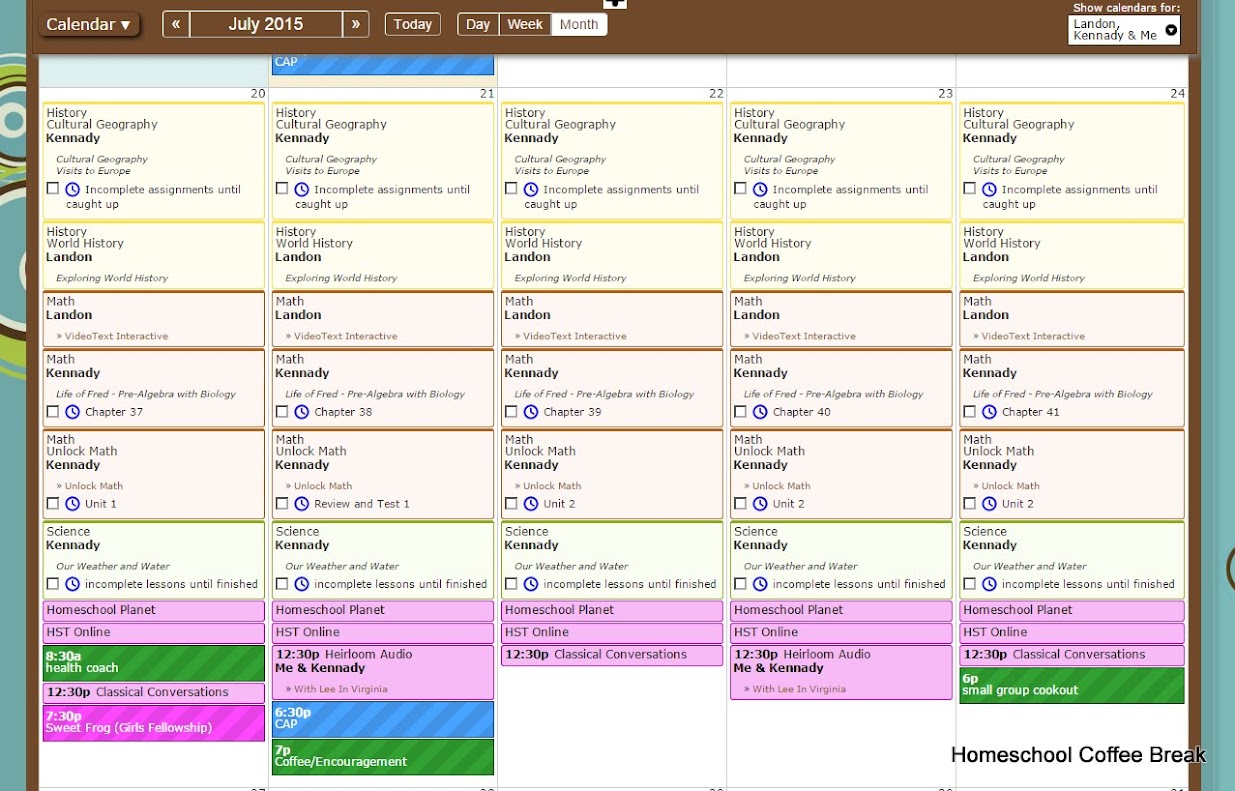Open the 8:30a health coach event

(x=154, y=662)
